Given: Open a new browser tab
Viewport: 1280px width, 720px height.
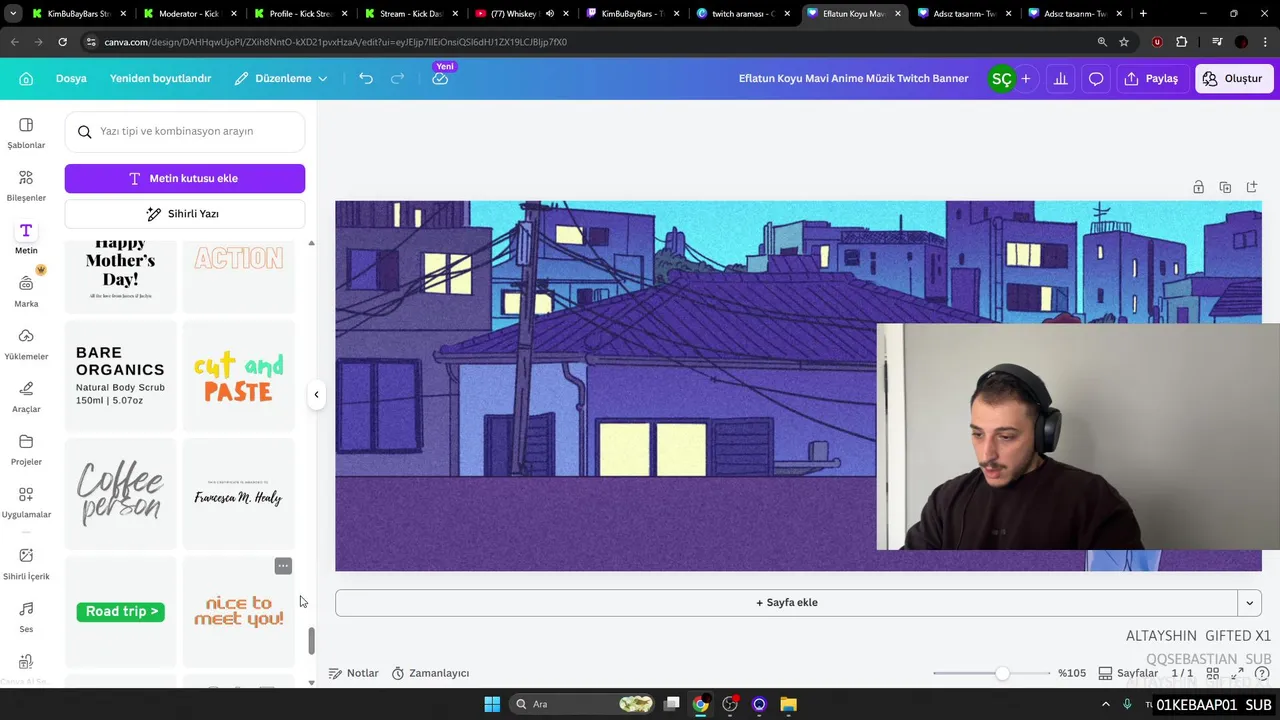Looking at the screenshot, I should (1143, 14).
